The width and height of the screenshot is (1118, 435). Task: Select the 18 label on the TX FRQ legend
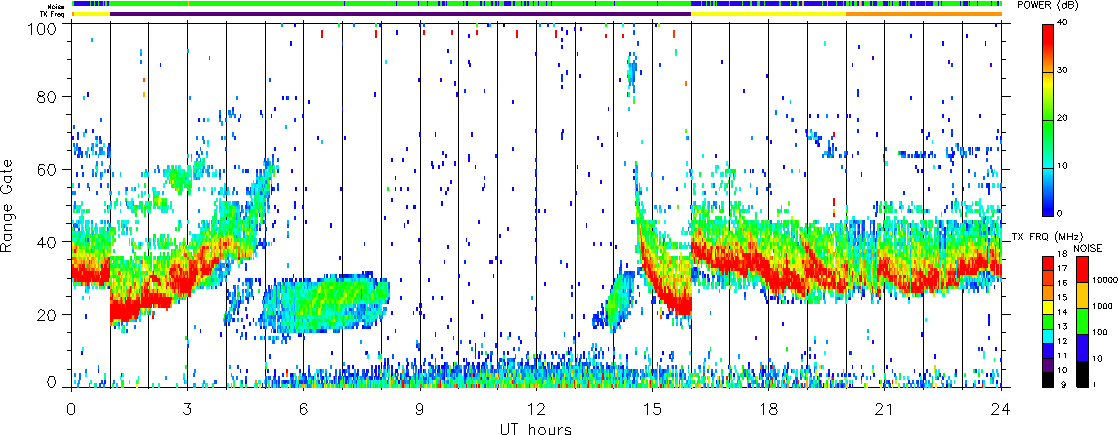pos(1062,254)
